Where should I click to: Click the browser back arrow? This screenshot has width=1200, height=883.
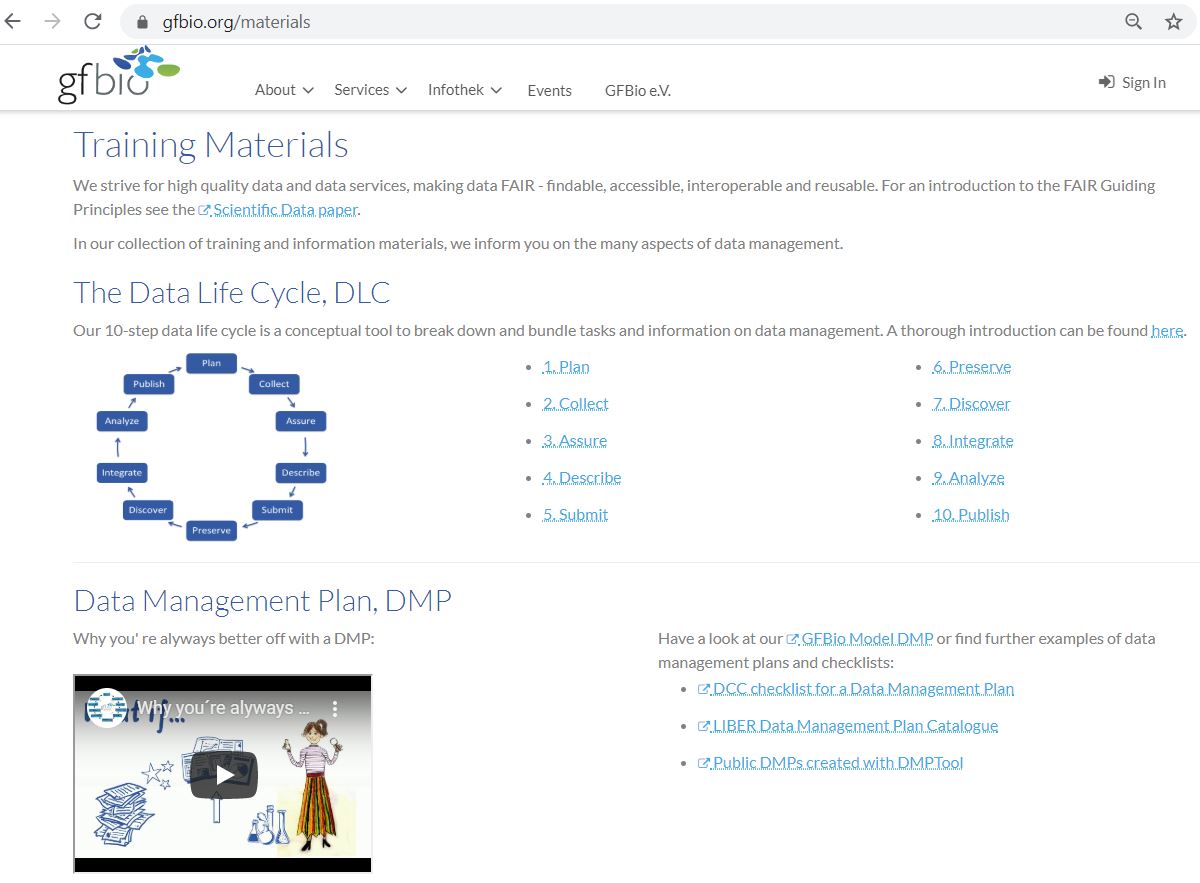coord(13,21)
